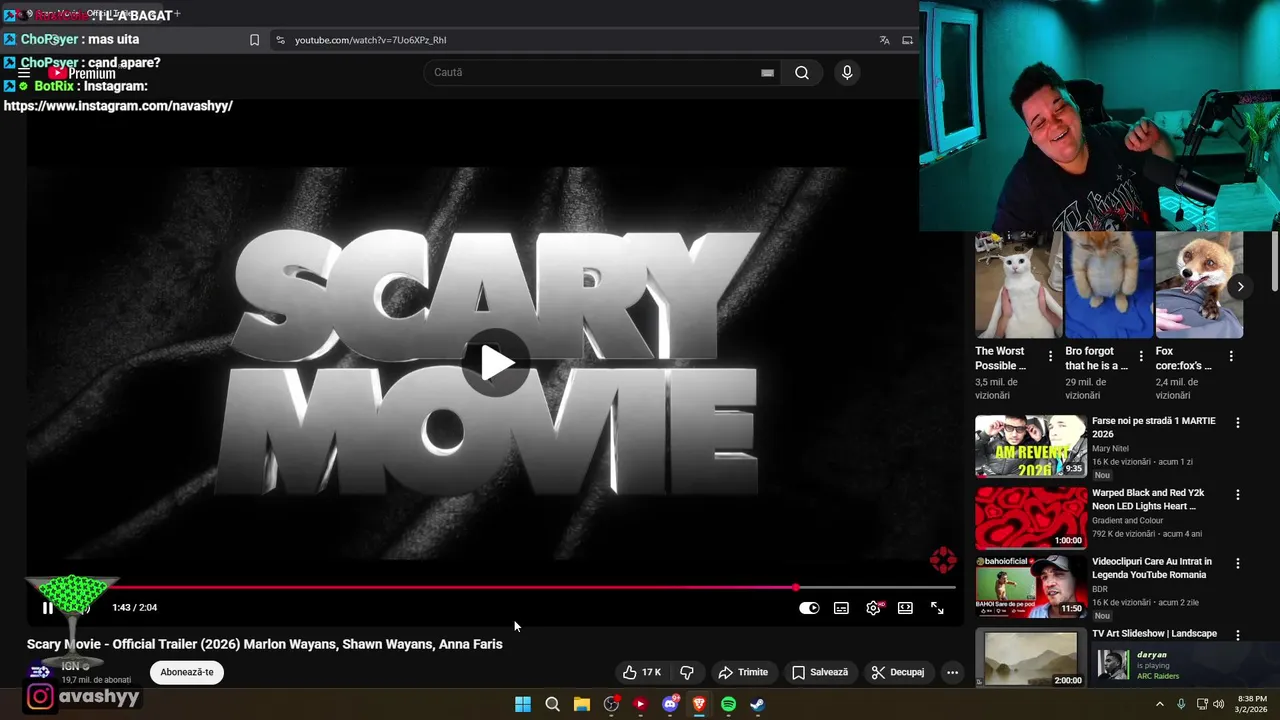Open the network icon in system tray

click(1202, 704)
